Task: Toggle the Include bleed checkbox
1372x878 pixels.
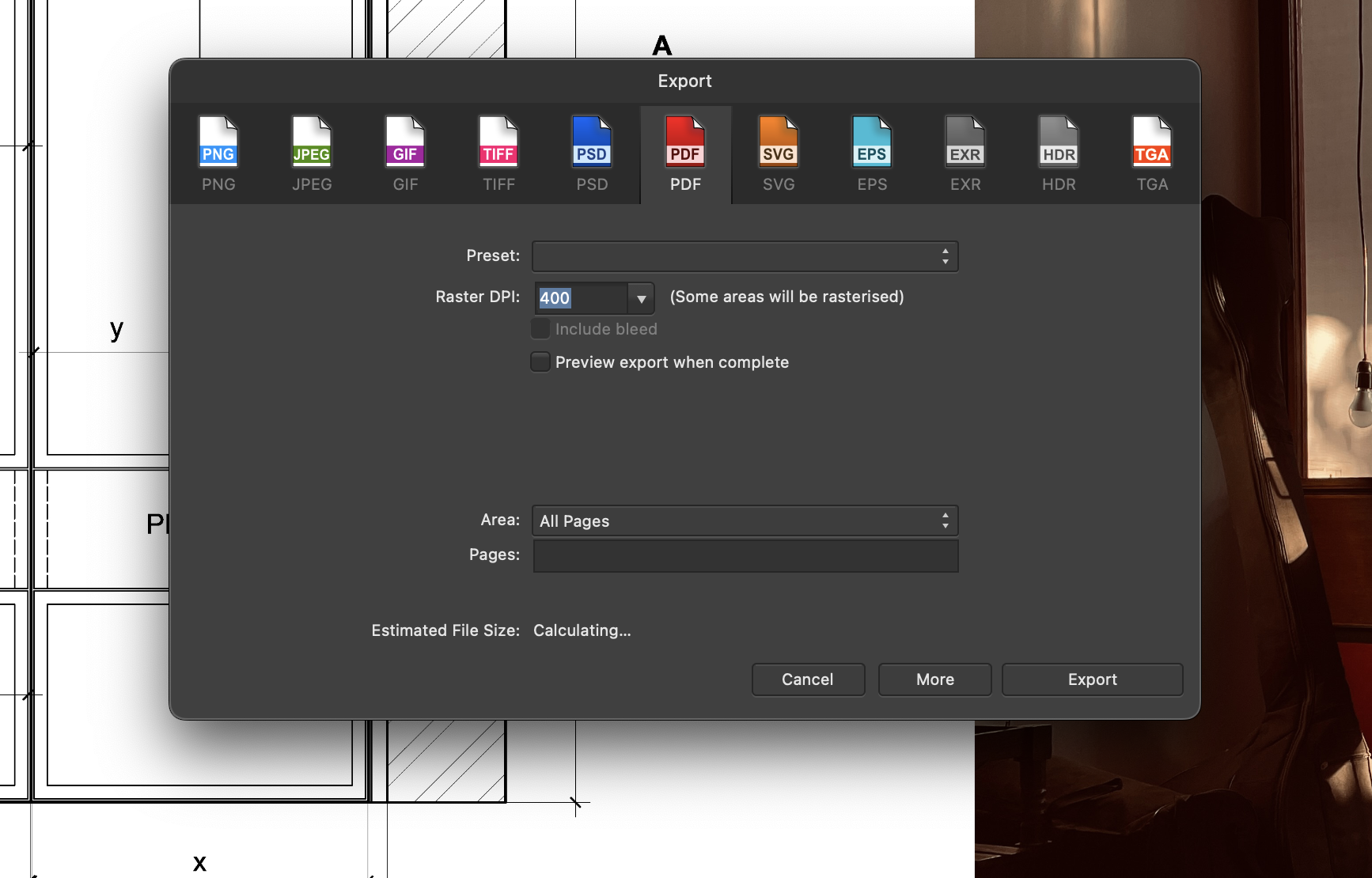Action: (x=540, y=329)
